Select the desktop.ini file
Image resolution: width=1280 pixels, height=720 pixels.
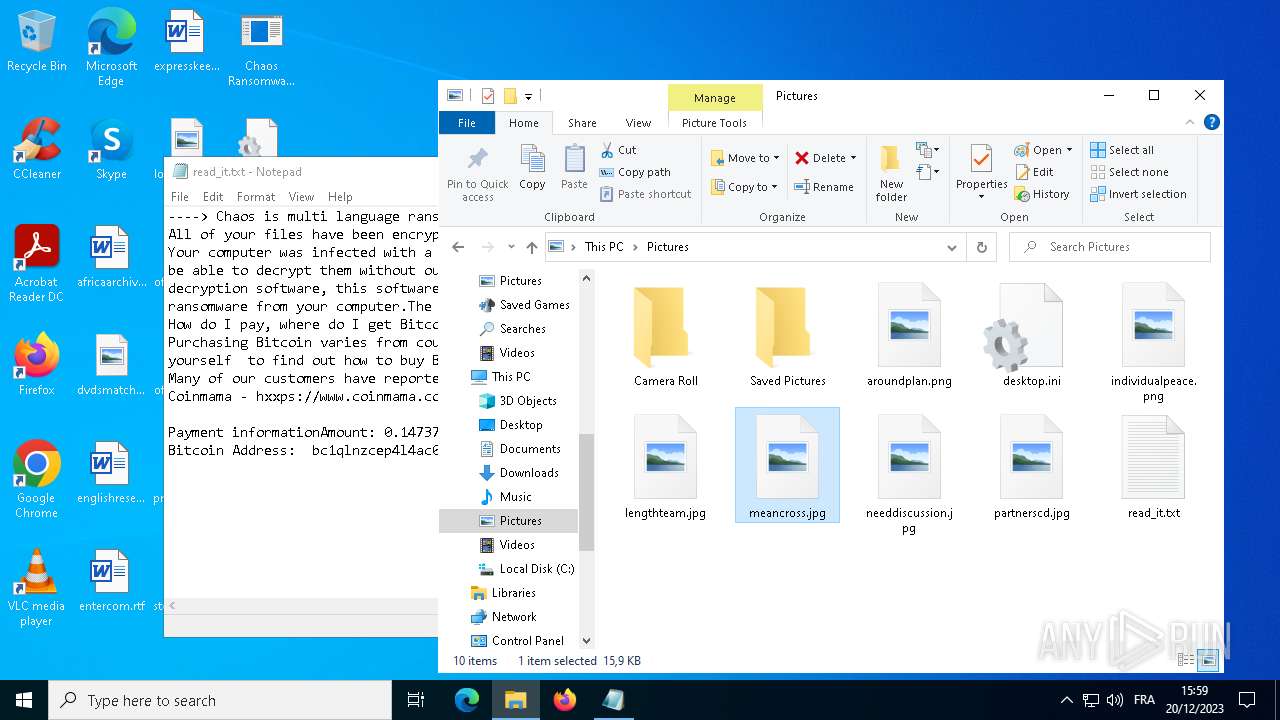coord(1031,335)
